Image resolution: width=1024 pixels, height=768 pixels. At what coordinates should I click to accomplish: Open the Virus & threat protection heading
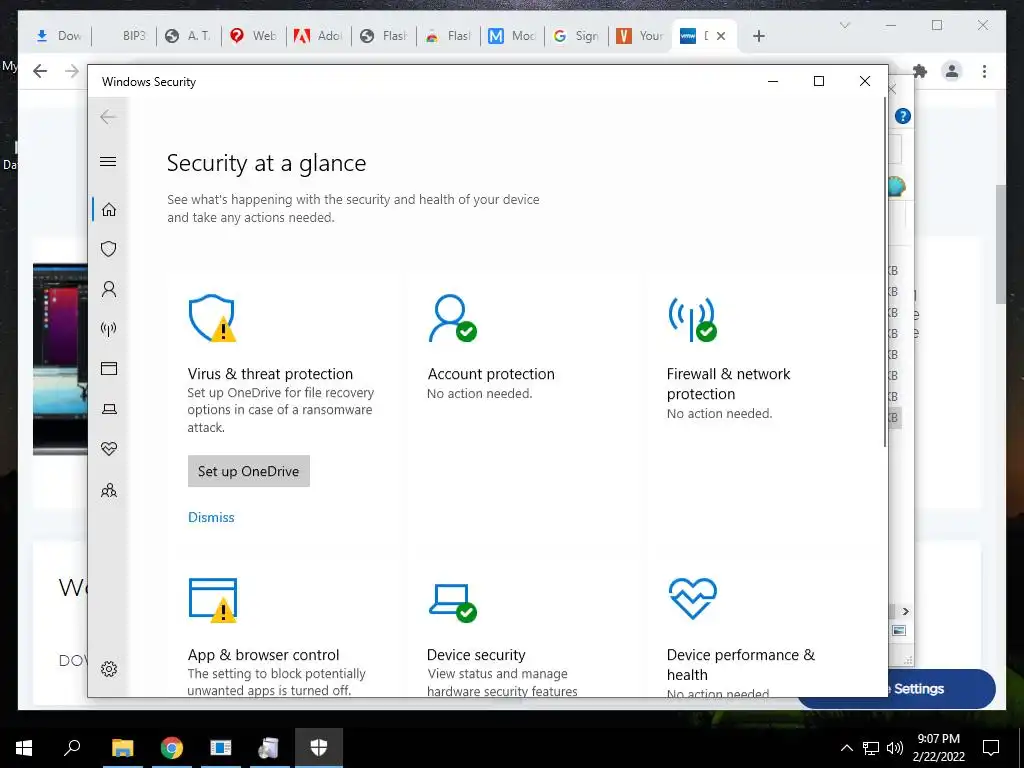pyautogui.click(x=270, y=374)
